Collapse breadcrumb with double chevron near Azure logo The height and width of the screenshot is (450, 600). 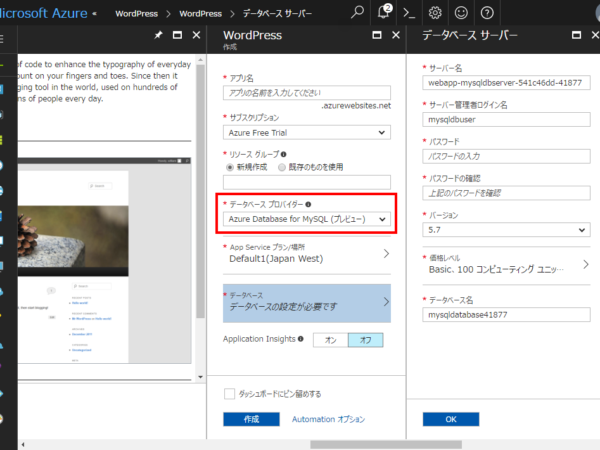coord(95,14)
